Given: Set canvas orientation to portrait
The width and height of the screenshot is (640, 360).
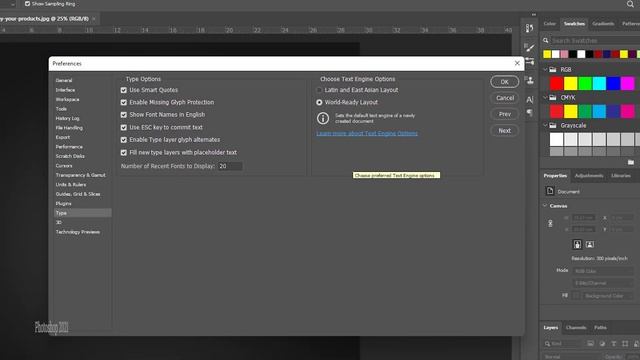Looking at the screenshot, I should click(577, 244).
